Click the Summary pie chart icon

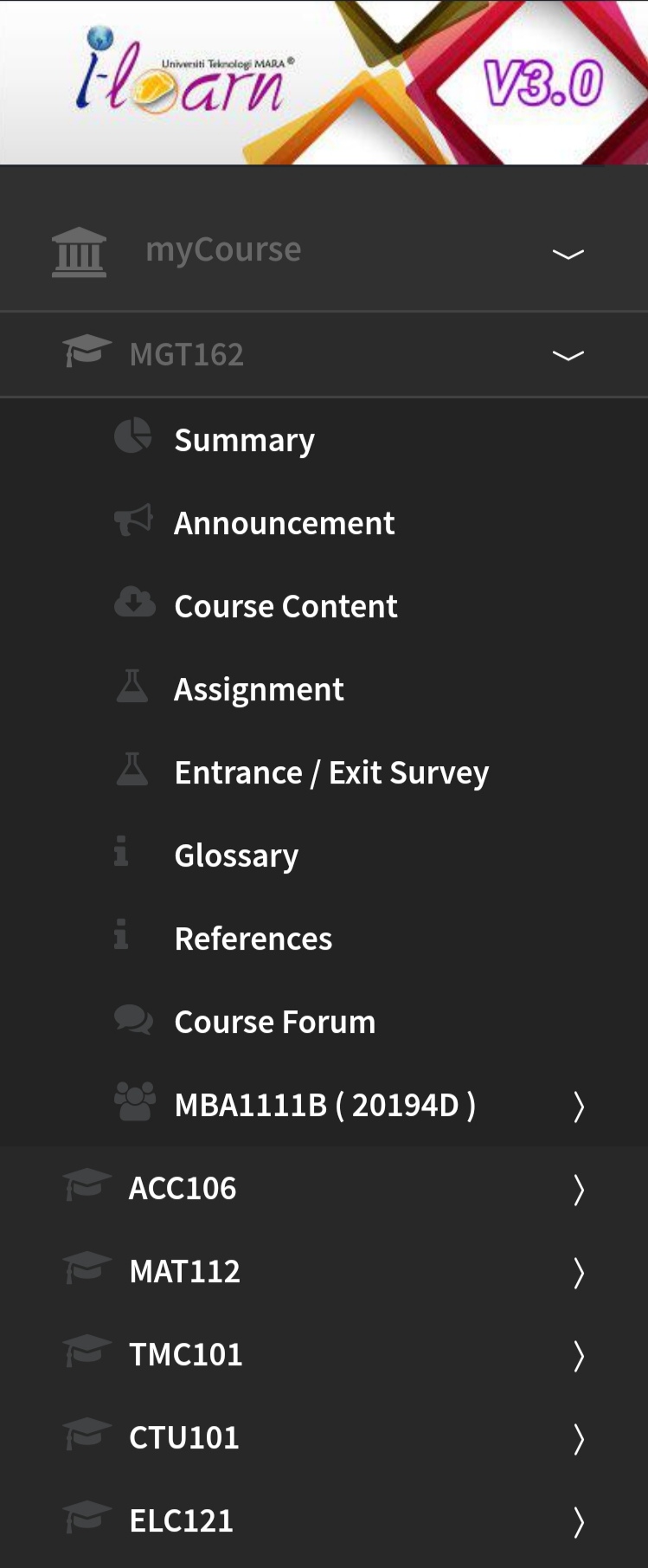pos(133,436)
